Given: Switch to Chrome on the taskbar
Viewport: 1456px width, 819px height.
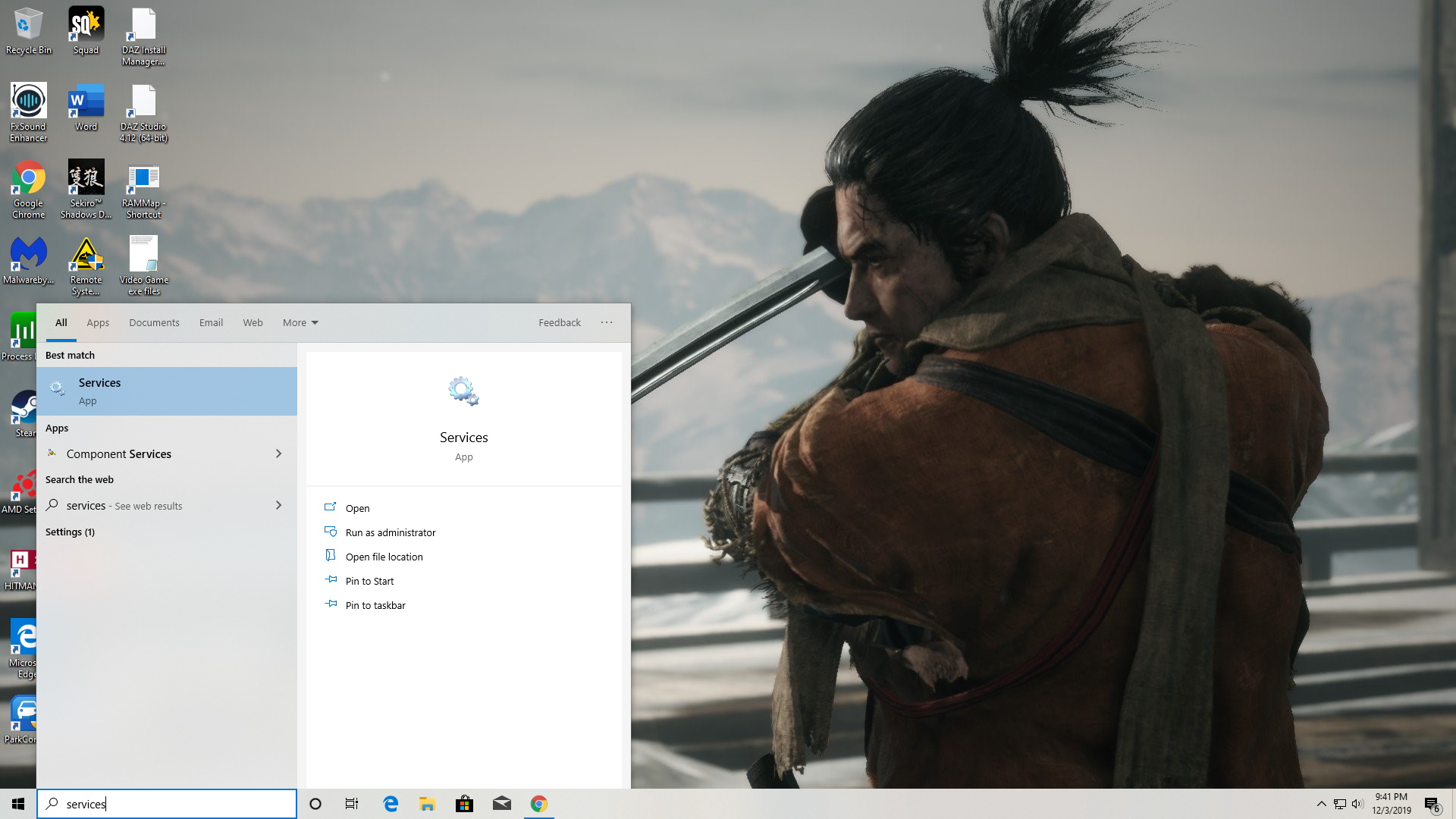Looking at the screenshot, I should pyautogui.click(x=538, y=804).
